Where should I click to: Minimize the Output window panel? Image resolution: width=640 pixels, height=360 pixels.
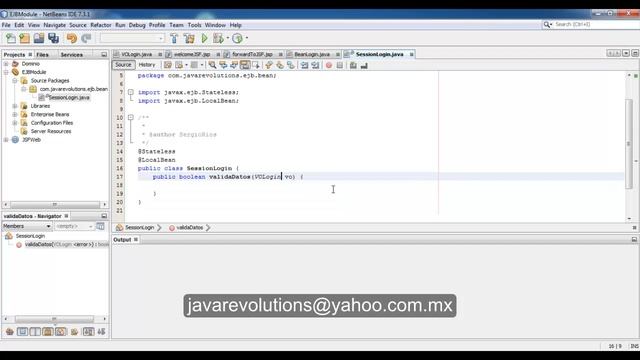click(634, 240)
